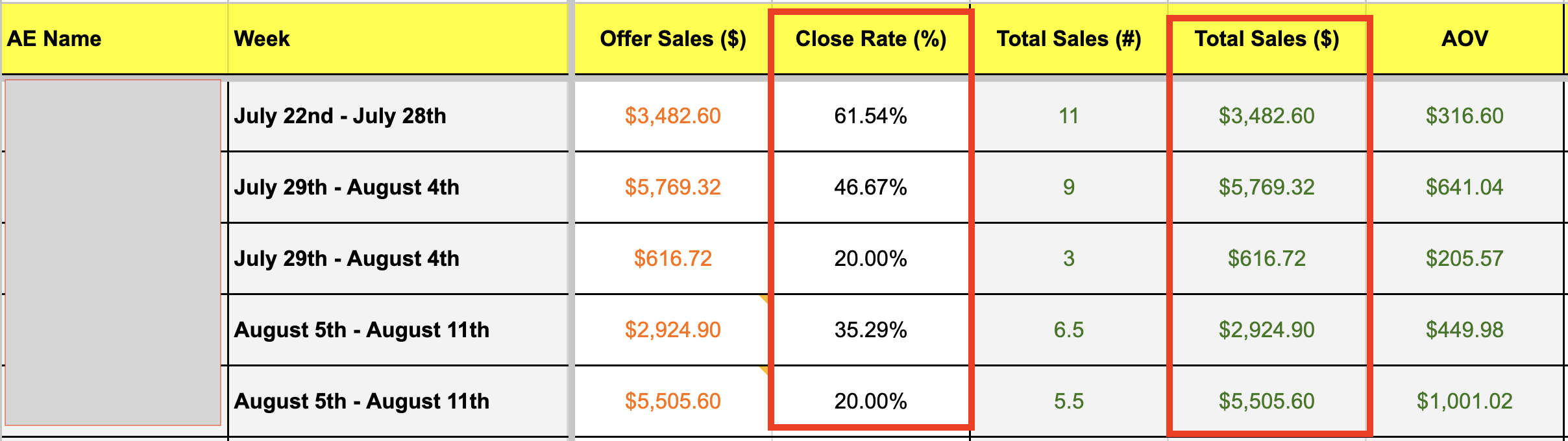Select the Week header cell
This screenshot has height=441, width=1568.
tap(262, 39)
